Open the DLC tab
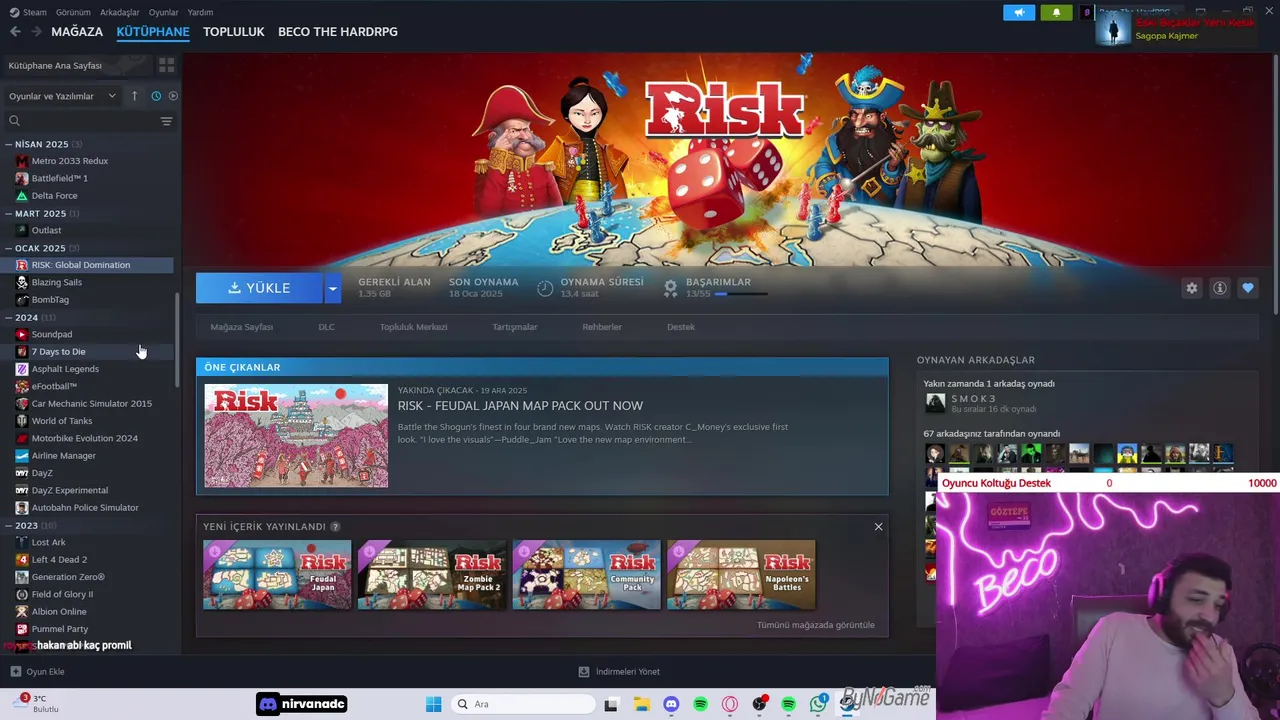The image size is (1280, 720). click(x=326, y=327)
